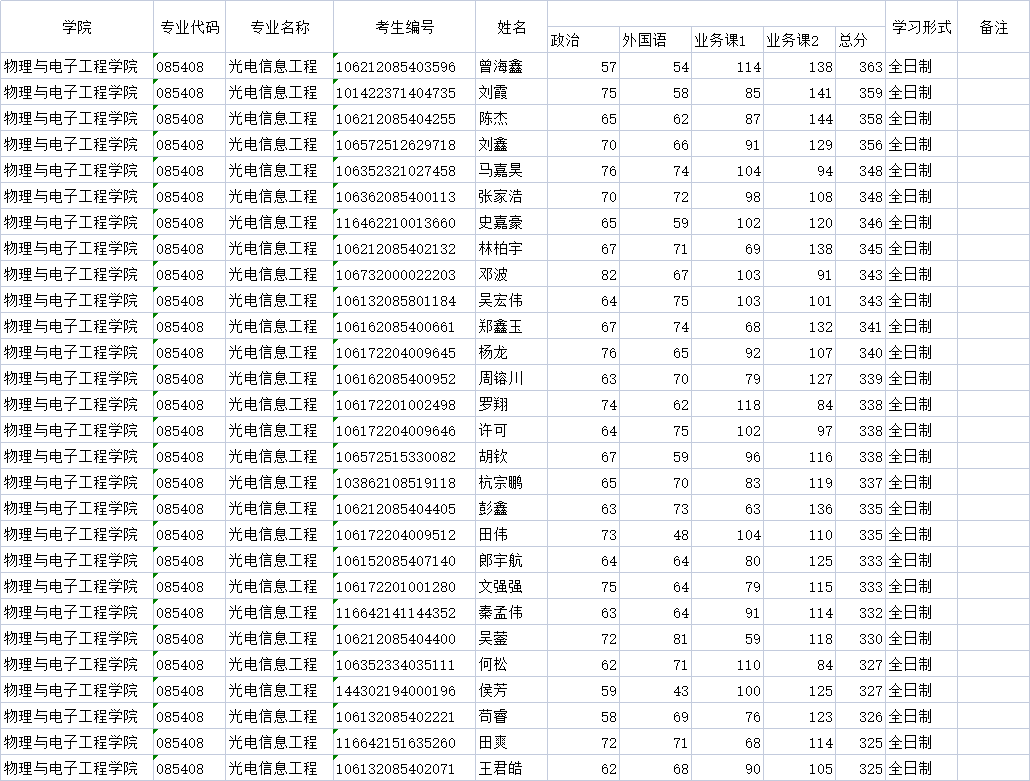
Task: Click candidate number 101422371404735
Action: click(404, 93)
